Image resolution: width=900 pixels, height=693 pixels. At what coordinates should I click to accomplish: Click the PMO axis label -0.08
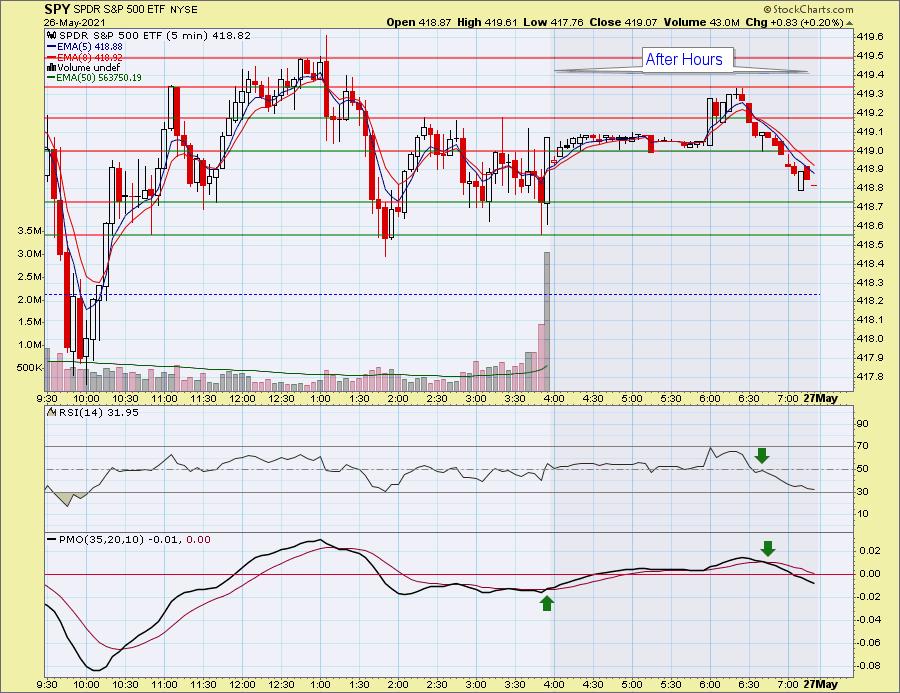click(869, 665)
